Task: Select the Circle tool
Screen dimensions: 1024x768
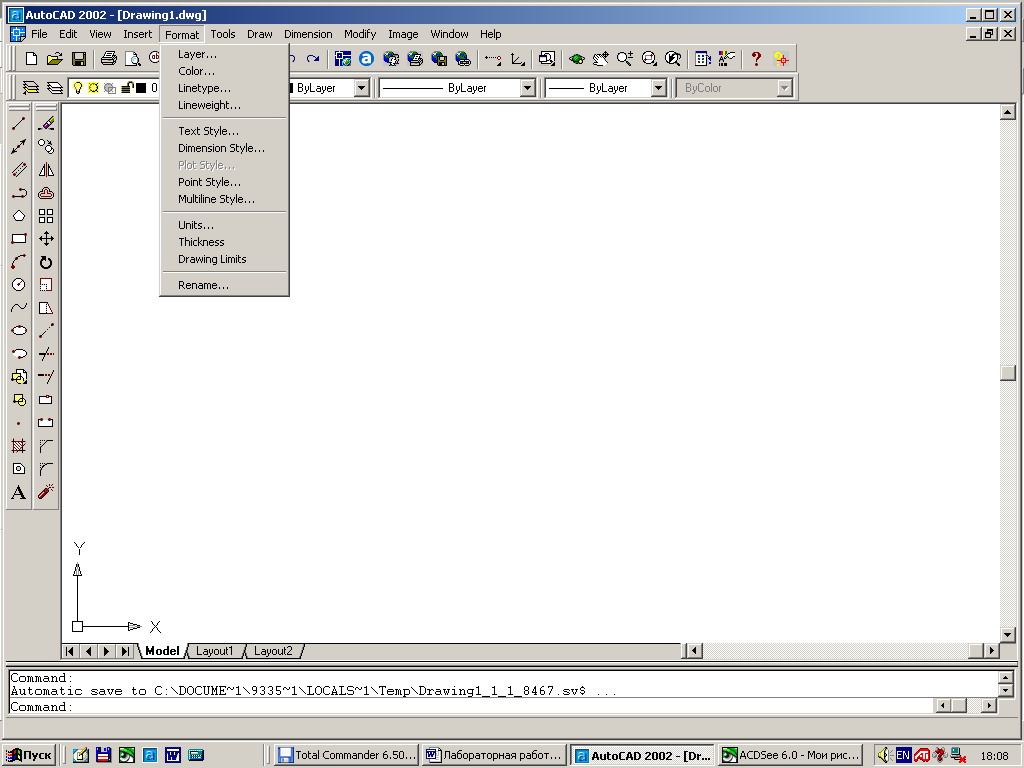Action: [19, 285]
